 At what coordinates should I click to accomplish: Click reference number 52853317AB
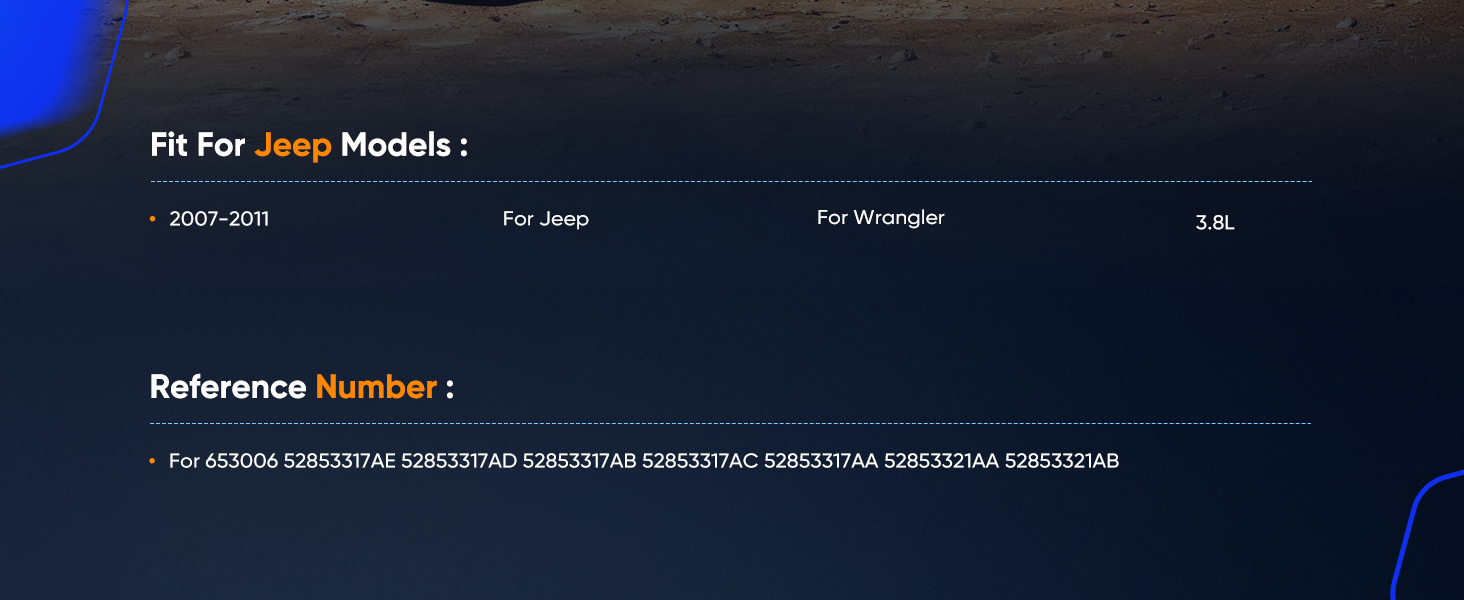[x=580, y=461]
